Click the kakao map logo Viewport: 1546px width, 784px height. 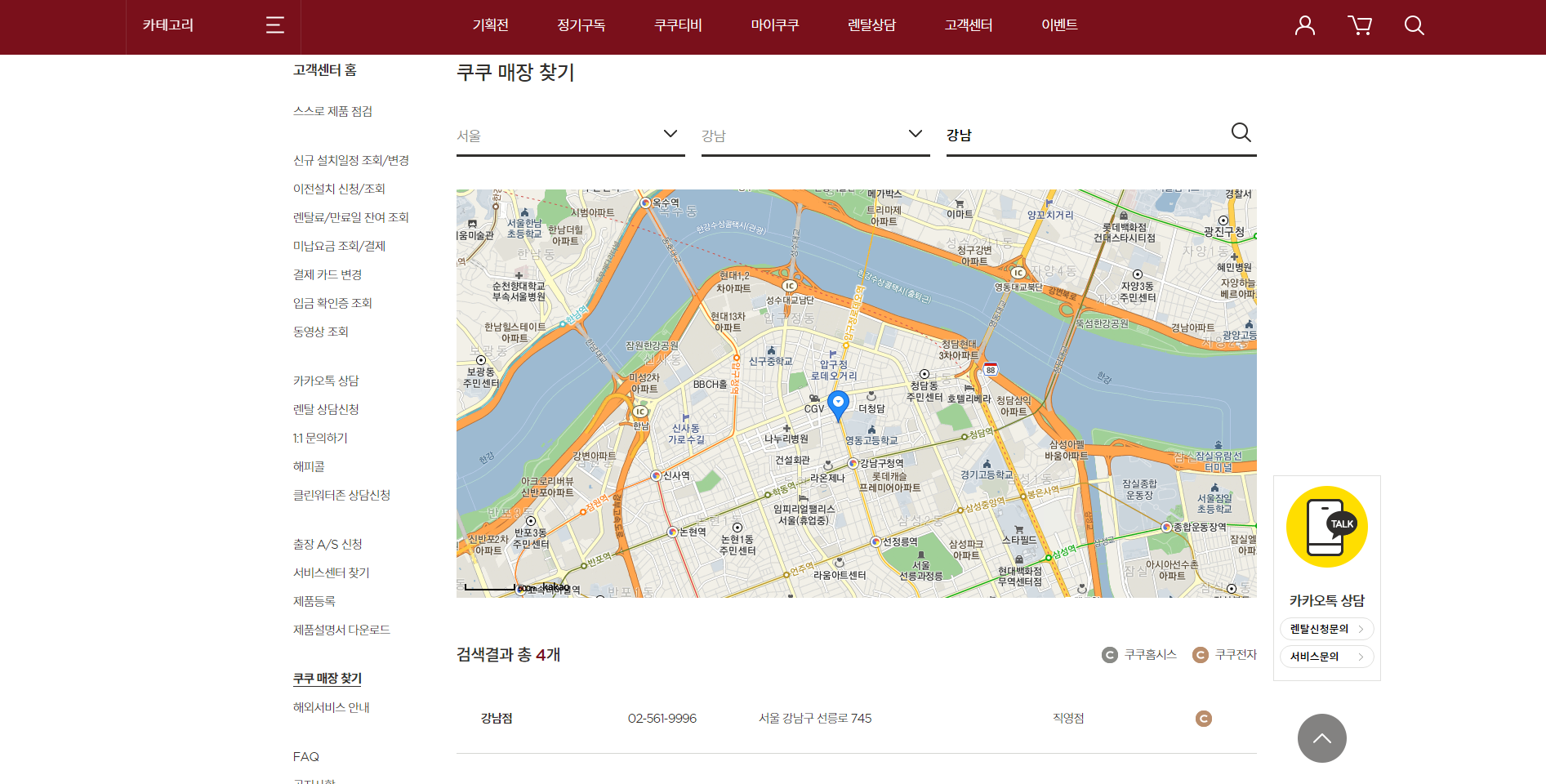(x=556, y=587)
